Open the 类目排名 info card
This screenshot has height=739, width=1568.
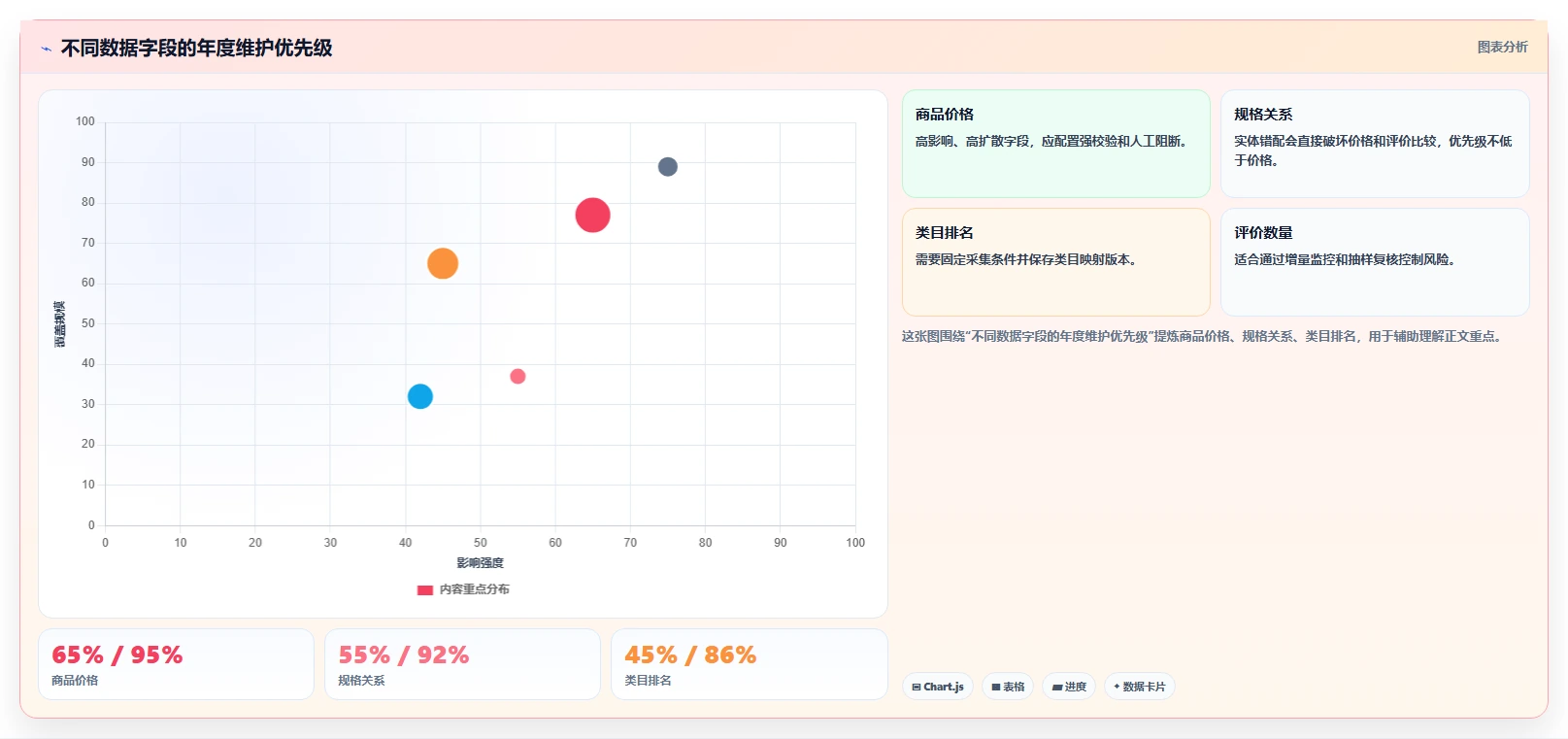click(1056, 262)
